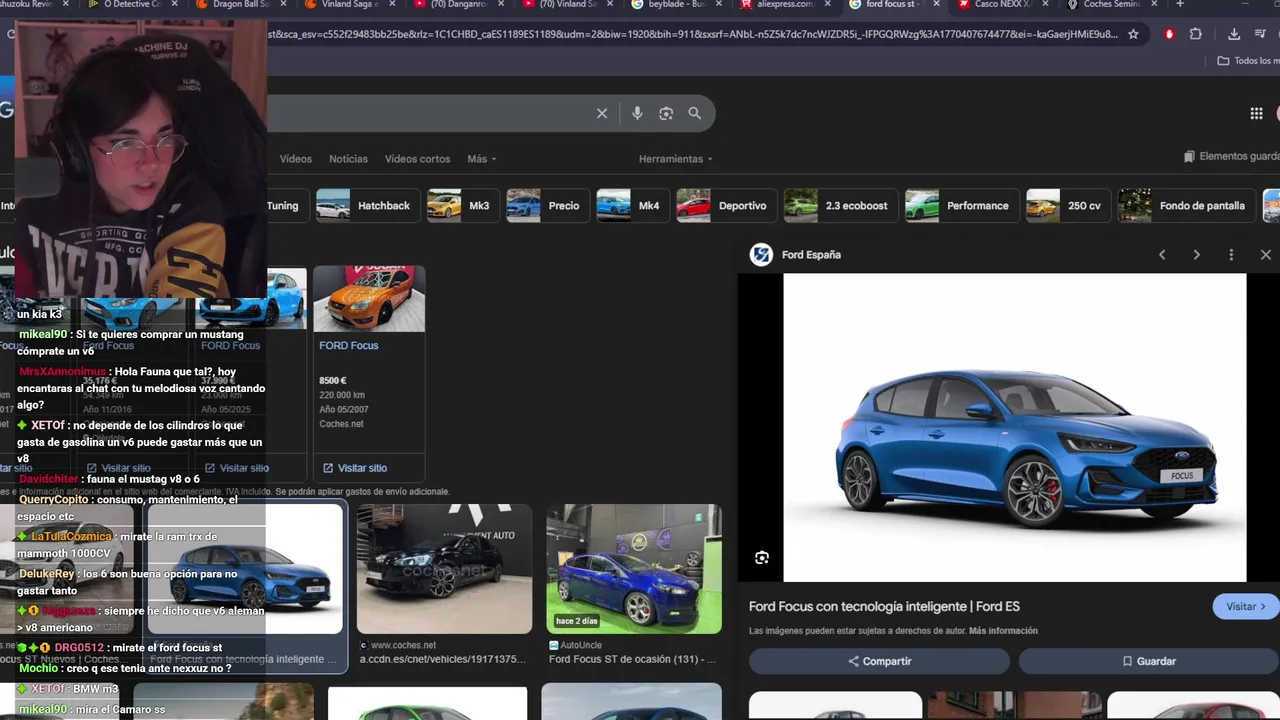Open large blue Ford Focus preview image
This screenshot has width=1280, height=720.
(x=1014, y=427)
